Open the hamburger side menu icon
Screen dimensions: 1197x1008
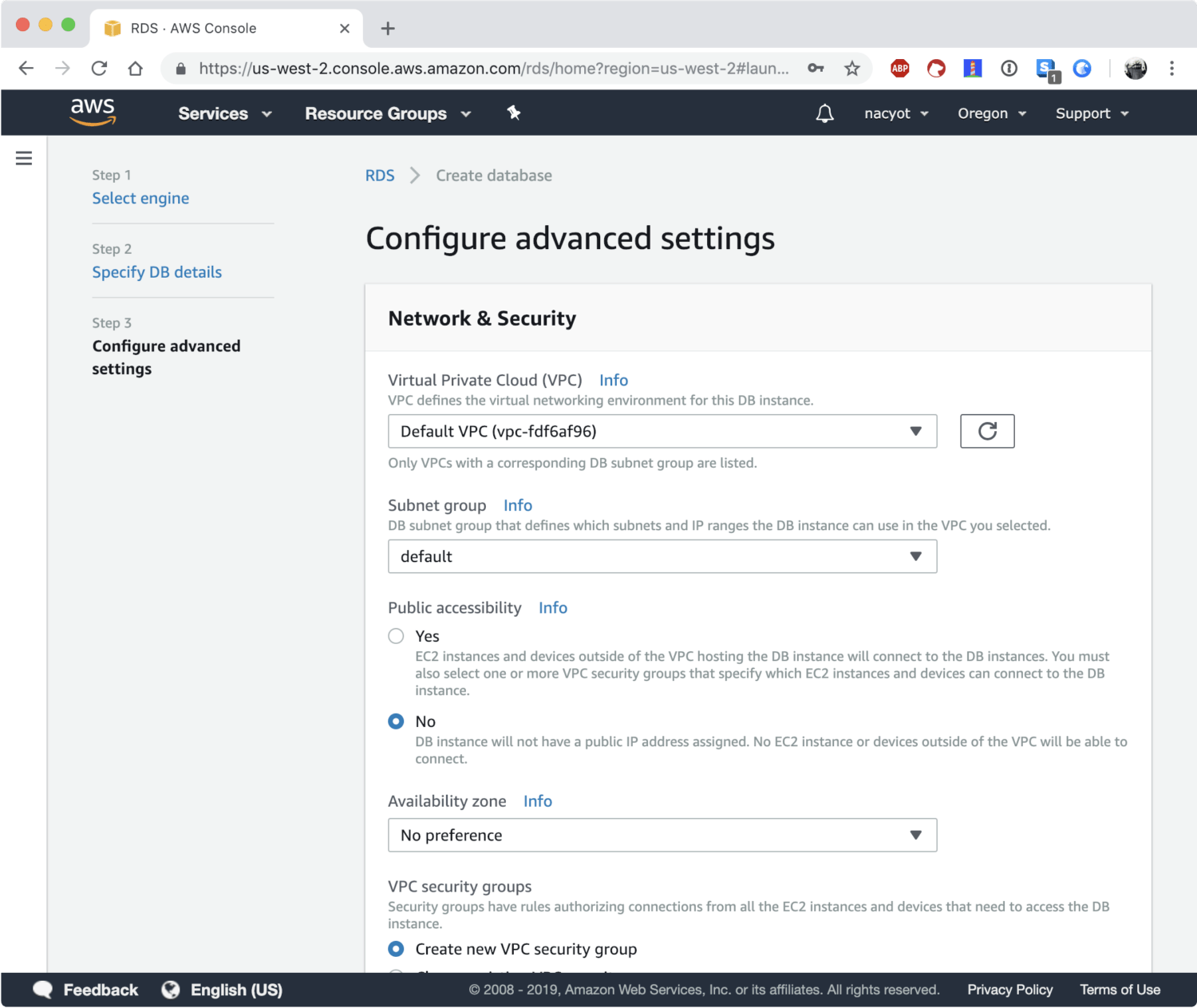[x=24, y=158]
